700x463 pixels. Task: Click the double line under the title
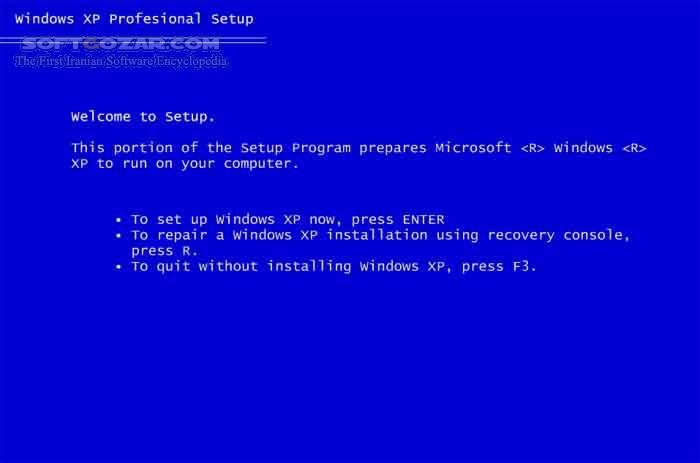tap(133, 40)
